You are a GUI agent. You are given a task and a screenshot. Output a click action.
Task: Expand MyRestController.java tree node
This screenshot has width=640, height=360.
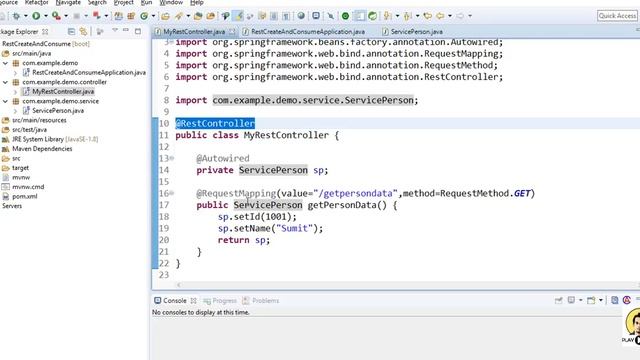(15, 92)
